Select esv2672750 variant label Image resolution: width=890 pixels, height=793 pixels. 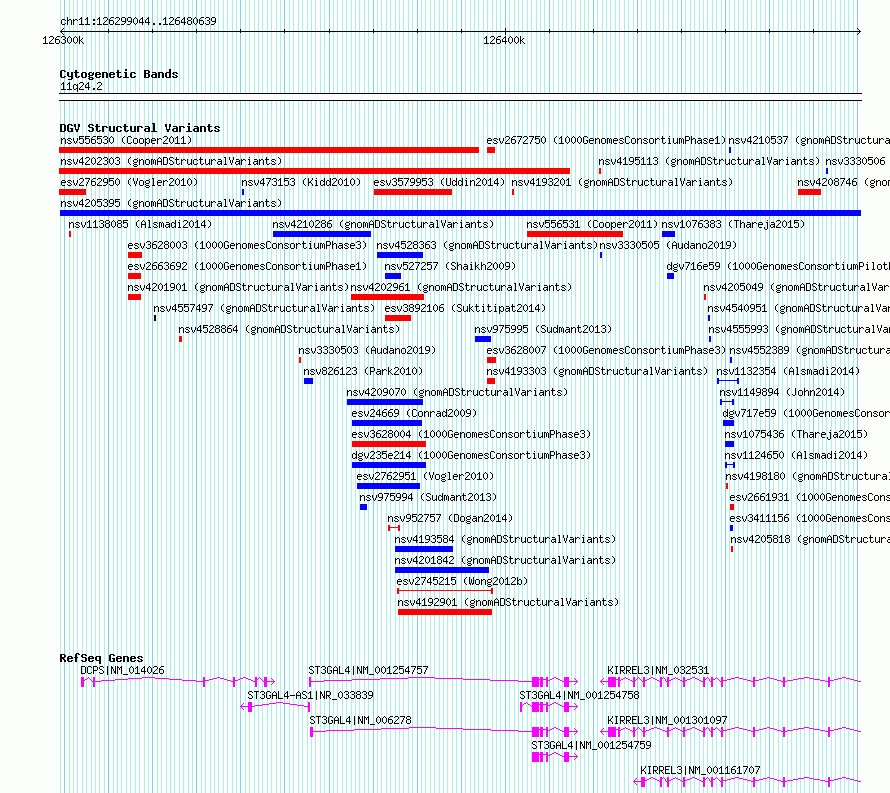(606, 140)
